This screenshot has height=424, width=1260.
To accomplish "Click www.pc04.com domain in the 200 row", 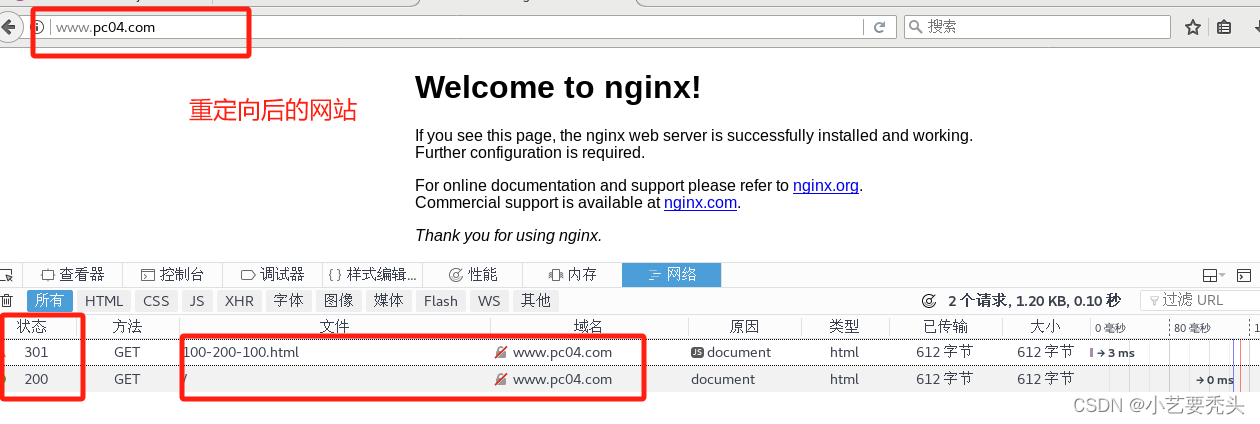I will point(562,379).
